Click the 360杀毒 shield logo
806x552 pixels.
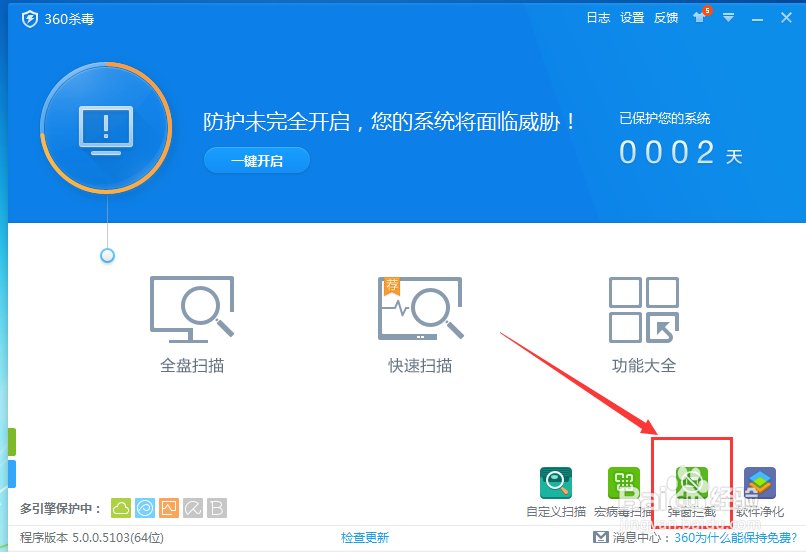pos(30,20)
